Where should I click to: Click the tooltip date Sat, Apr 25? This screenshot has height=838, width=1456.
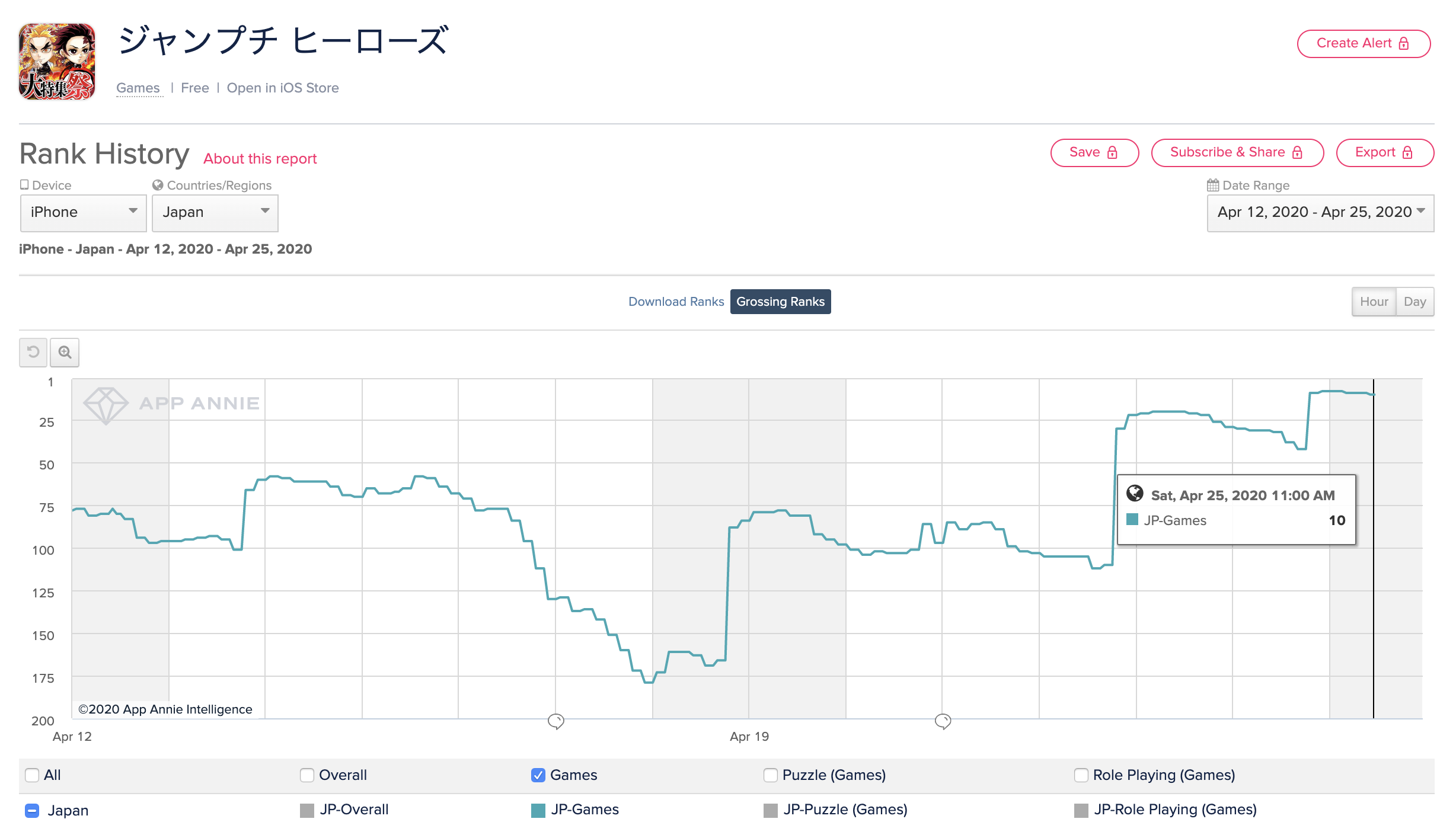(1242, 495)
